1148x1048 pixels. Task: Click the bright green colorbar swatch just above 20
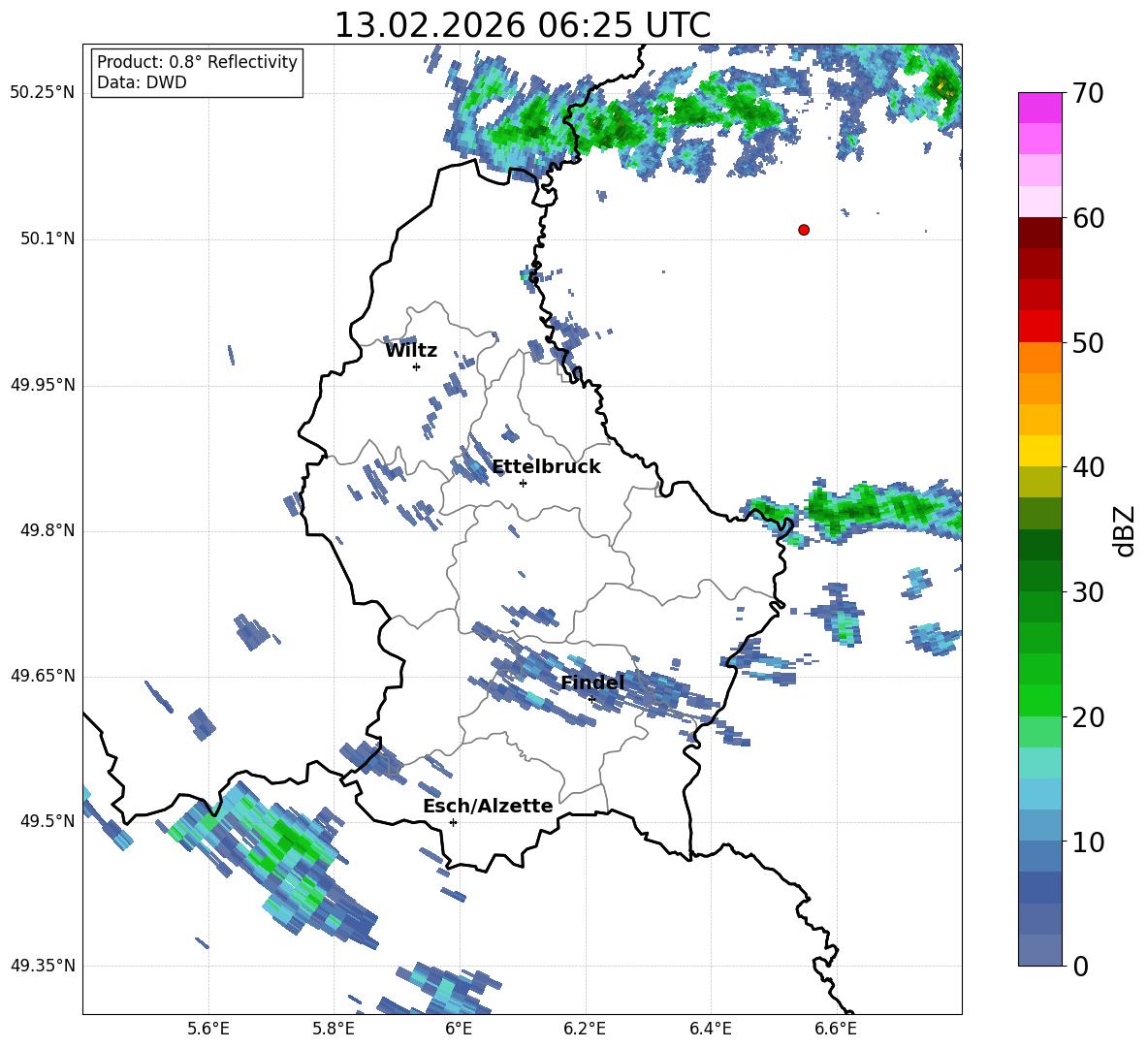(1039, 700)
